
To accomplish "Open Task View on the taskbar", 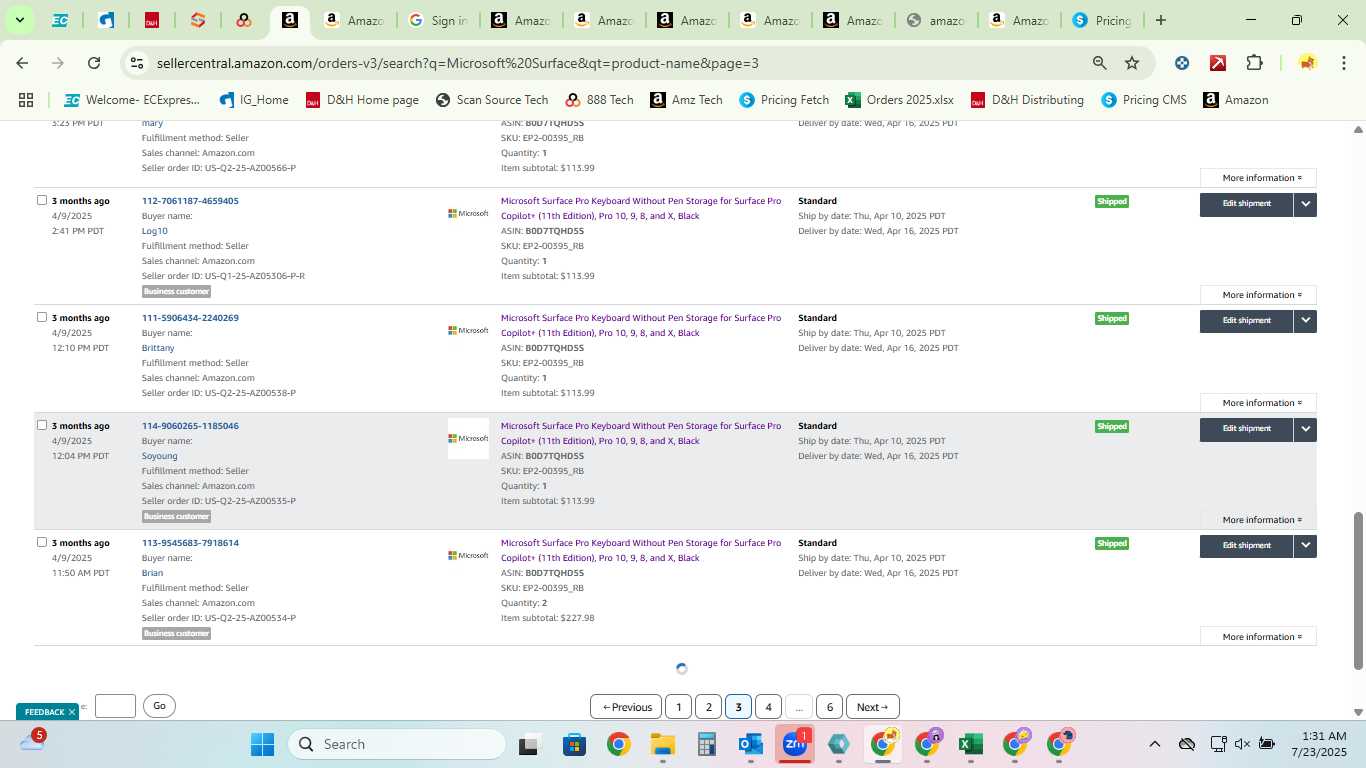I will 529,744.
